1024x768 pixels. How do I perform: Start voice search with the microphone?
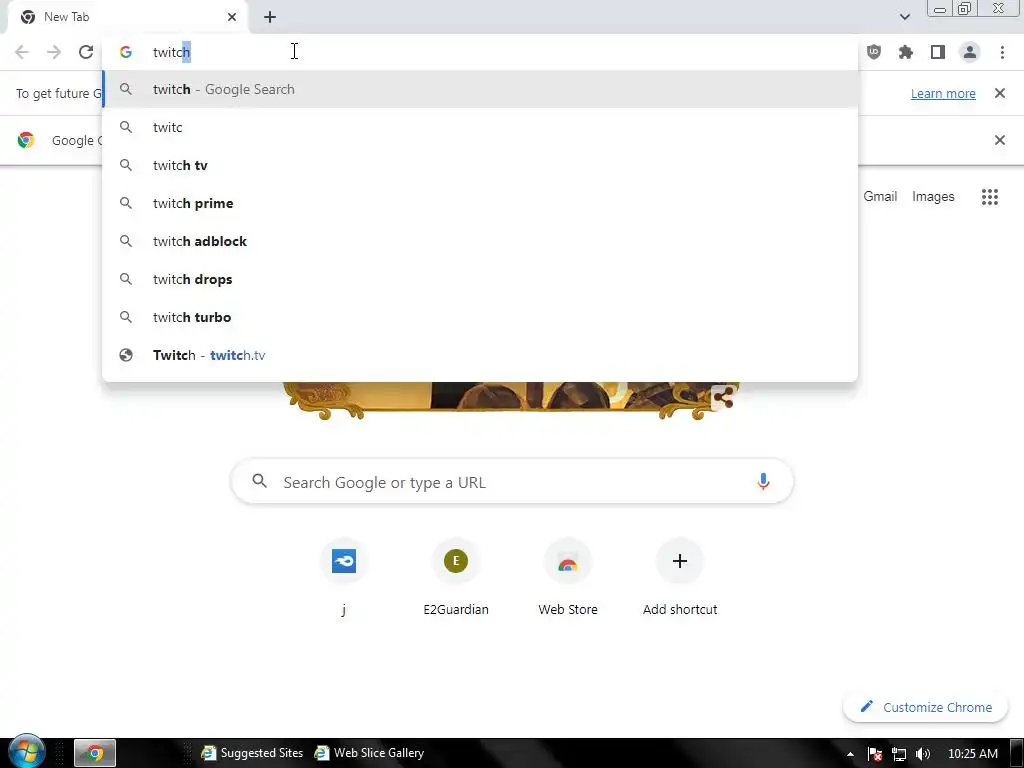[x=763, y=482]
